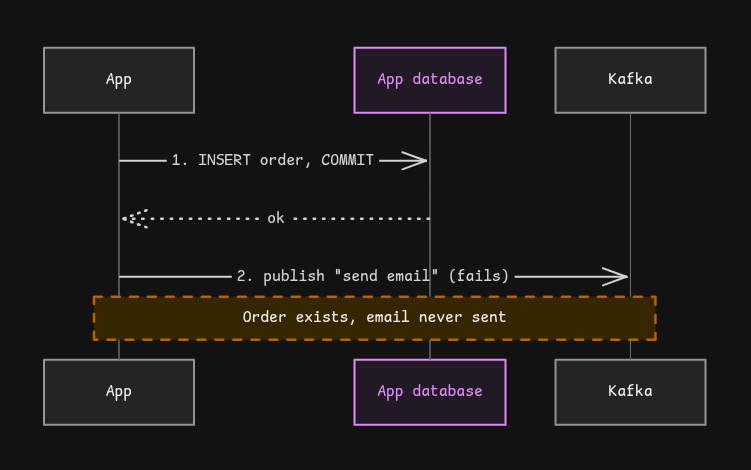
Task: Select the bottom App database participant box
Action: tap(430, 392)
